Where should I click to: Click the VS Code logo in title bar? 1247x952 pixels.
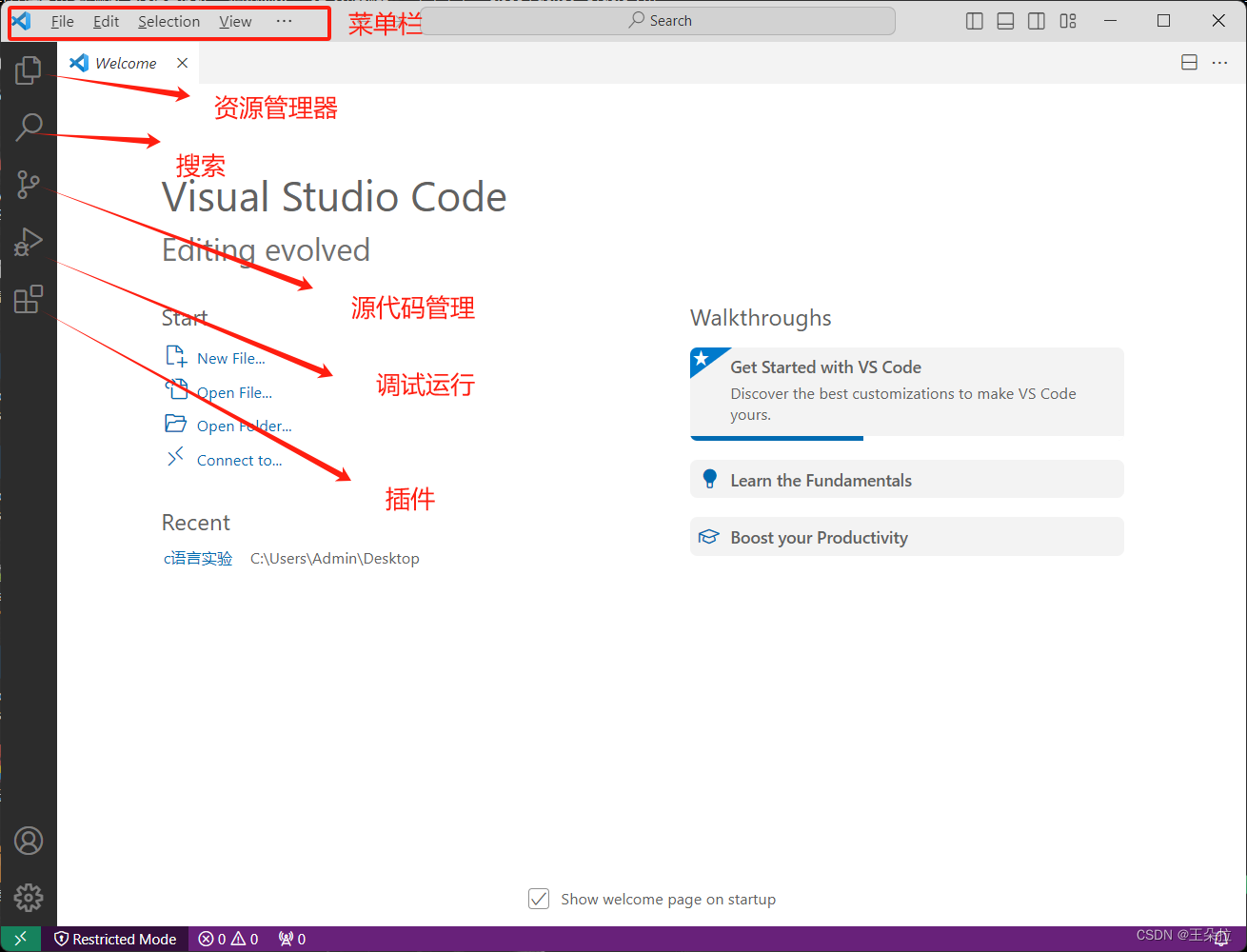(x=21, y=20)
